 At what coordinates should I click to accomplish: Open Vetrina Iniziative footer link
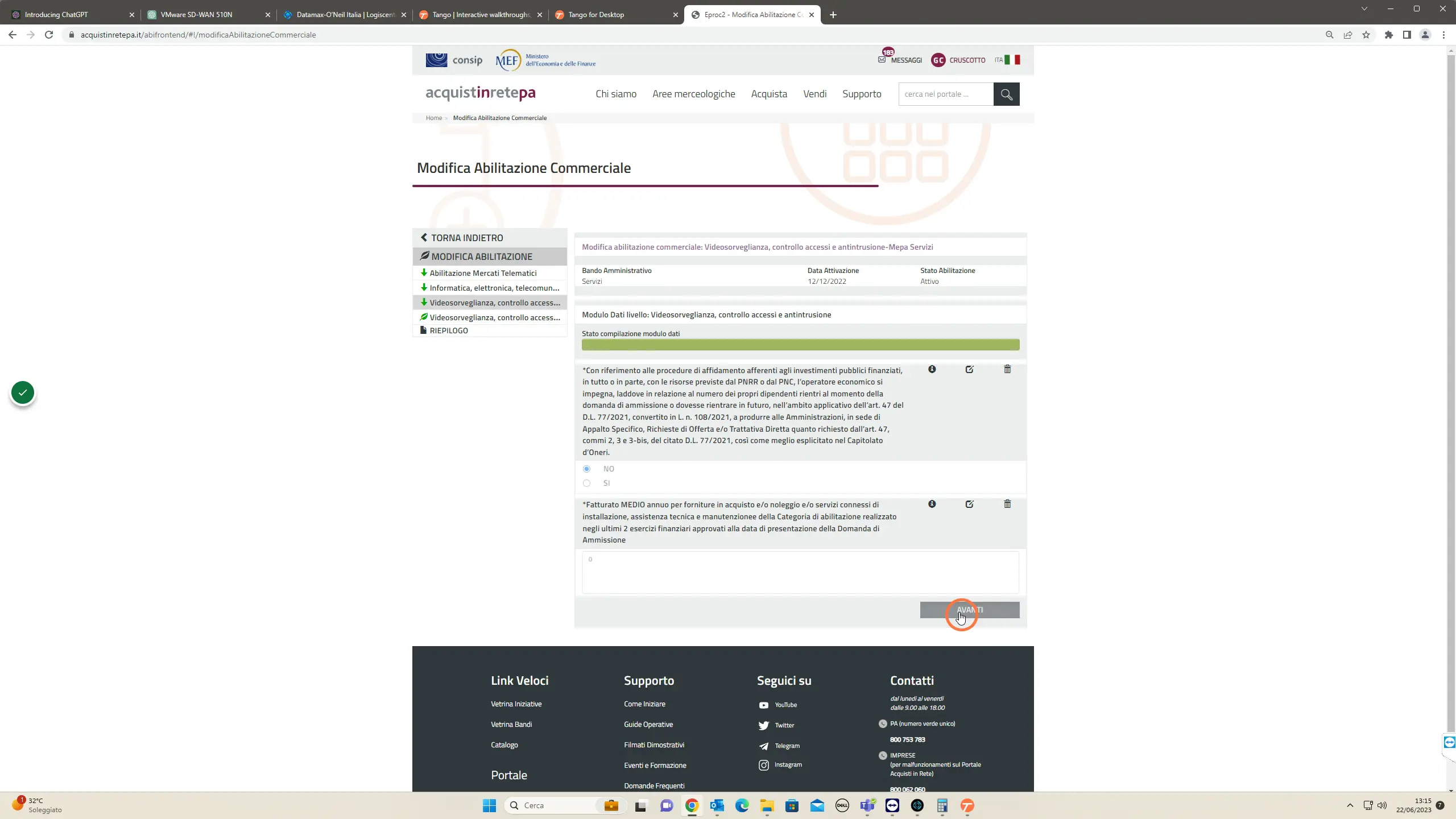coord(516,704)
